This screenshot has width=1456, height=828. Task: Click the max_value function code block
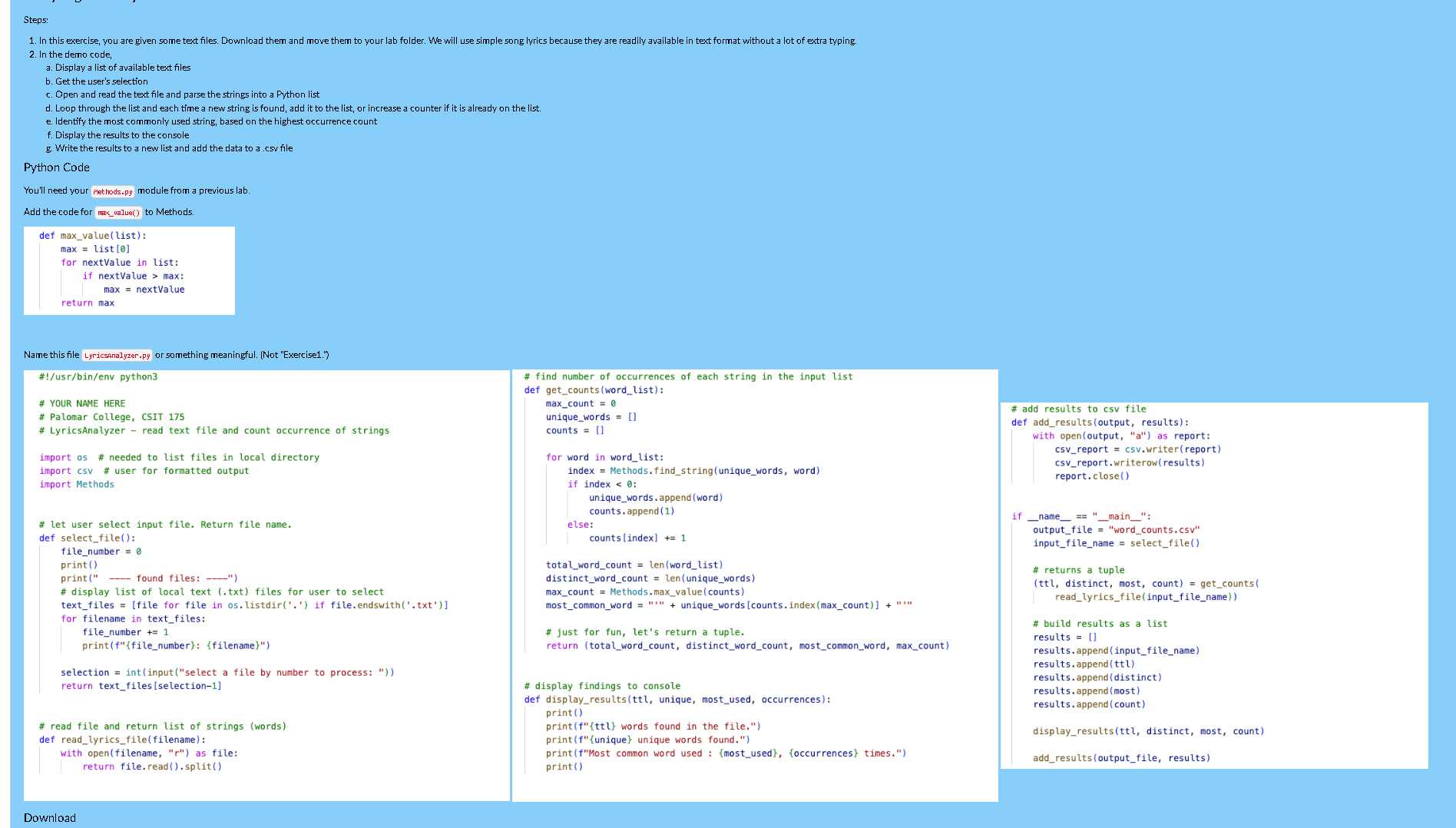[129, 270]
